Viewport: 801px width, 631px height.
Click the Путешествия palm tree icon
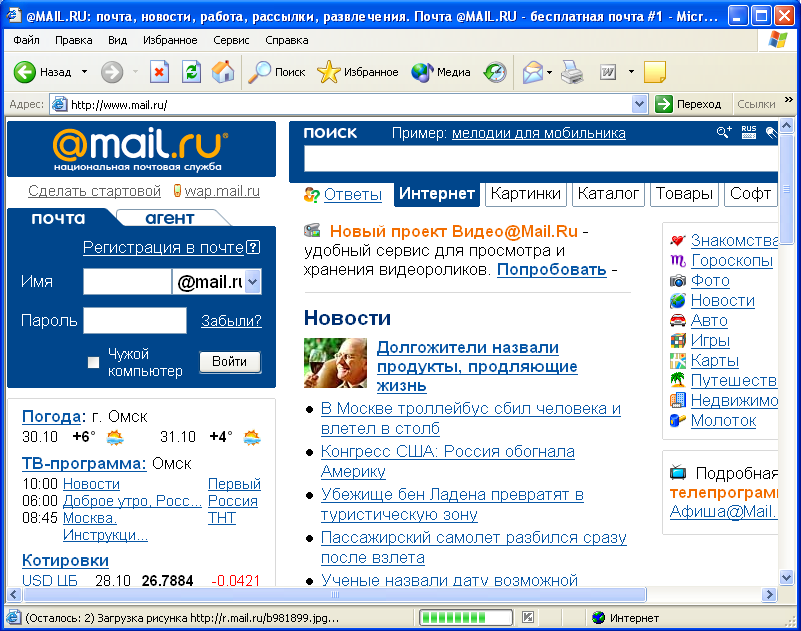pos(677,380)
